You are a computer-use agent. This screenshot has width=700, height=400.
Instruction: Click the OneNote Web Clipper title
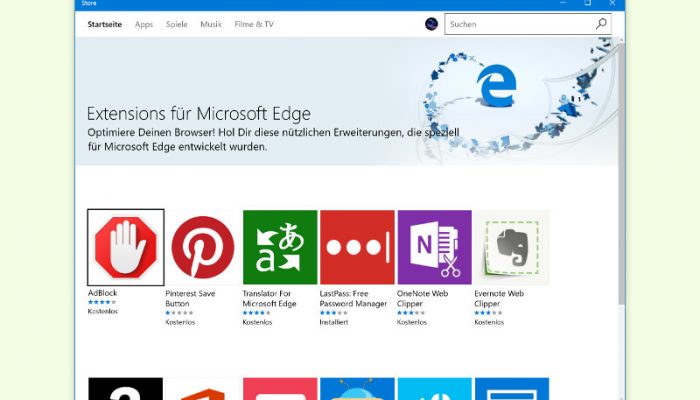click(x=422, y=298)
